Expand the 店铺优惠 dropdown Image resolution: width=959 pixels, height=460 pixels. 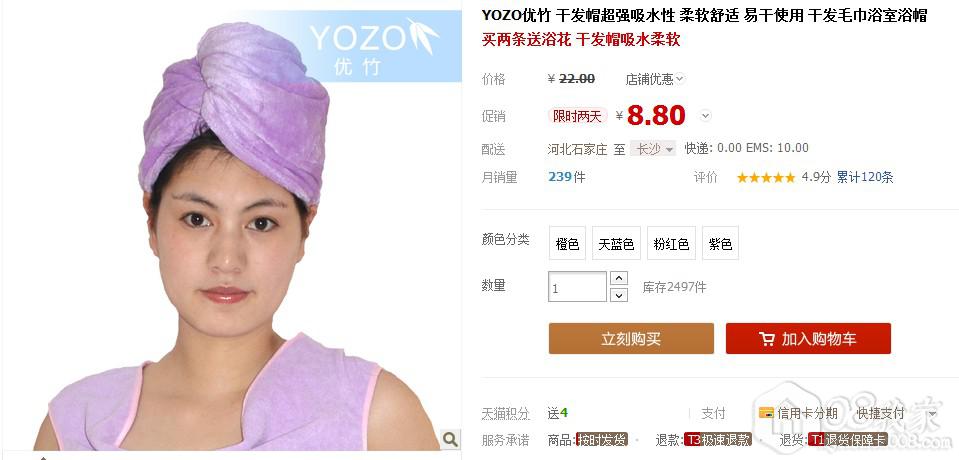coord(654,79)
